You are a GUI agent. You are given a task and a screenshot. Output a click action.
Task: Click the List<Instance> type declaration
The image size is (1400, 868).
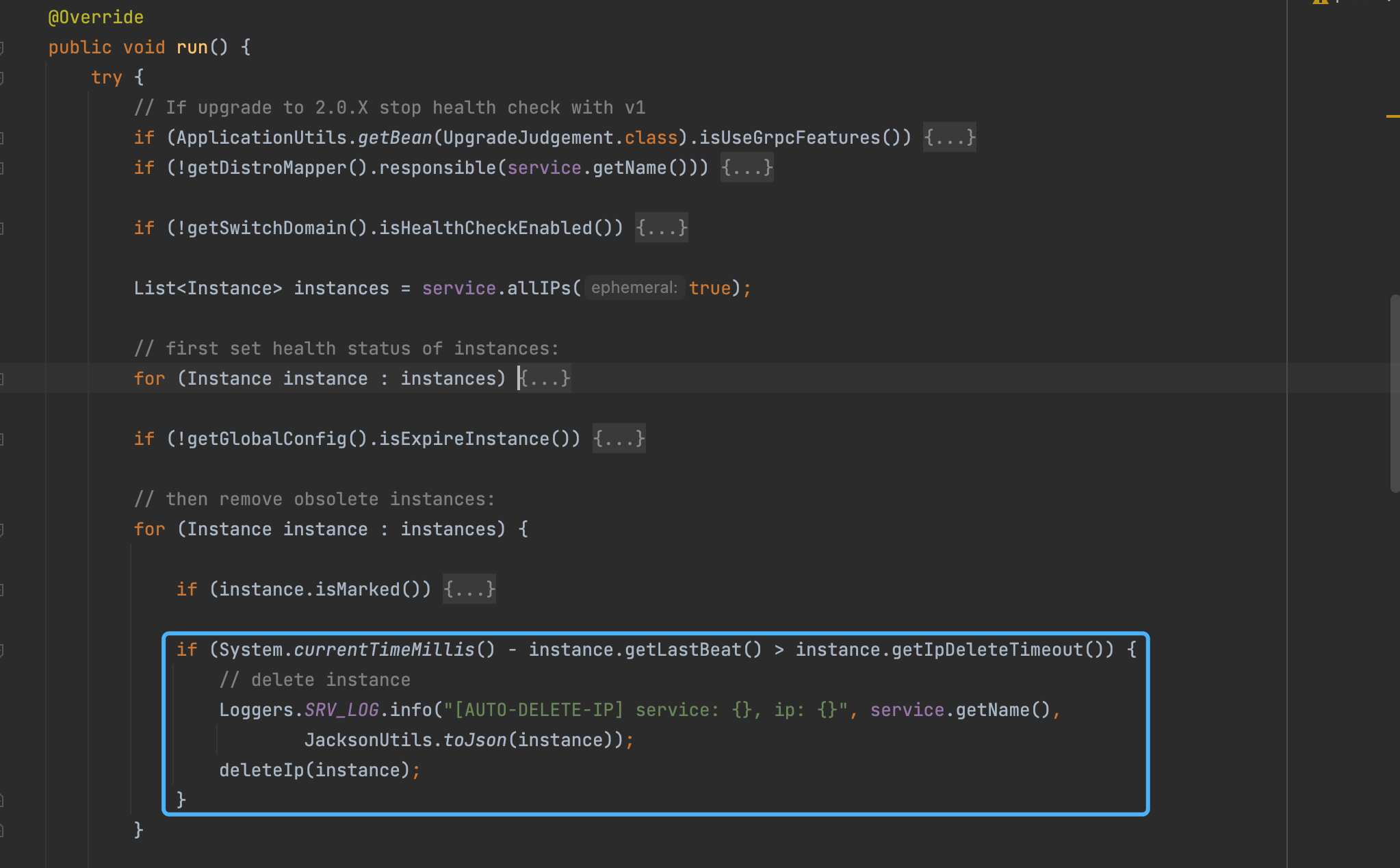click(x=208, y=288)
